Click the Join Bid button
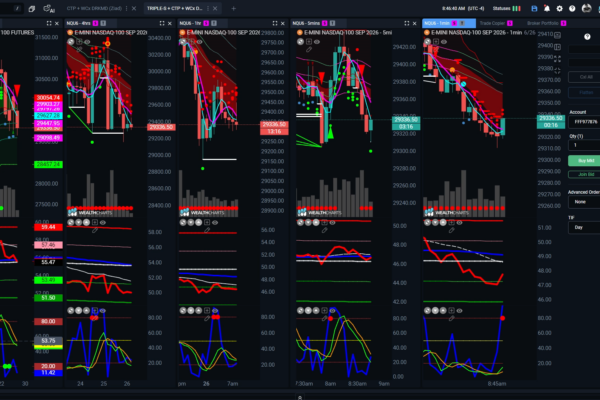Viewport: 600px width, 400px height. 584,174
